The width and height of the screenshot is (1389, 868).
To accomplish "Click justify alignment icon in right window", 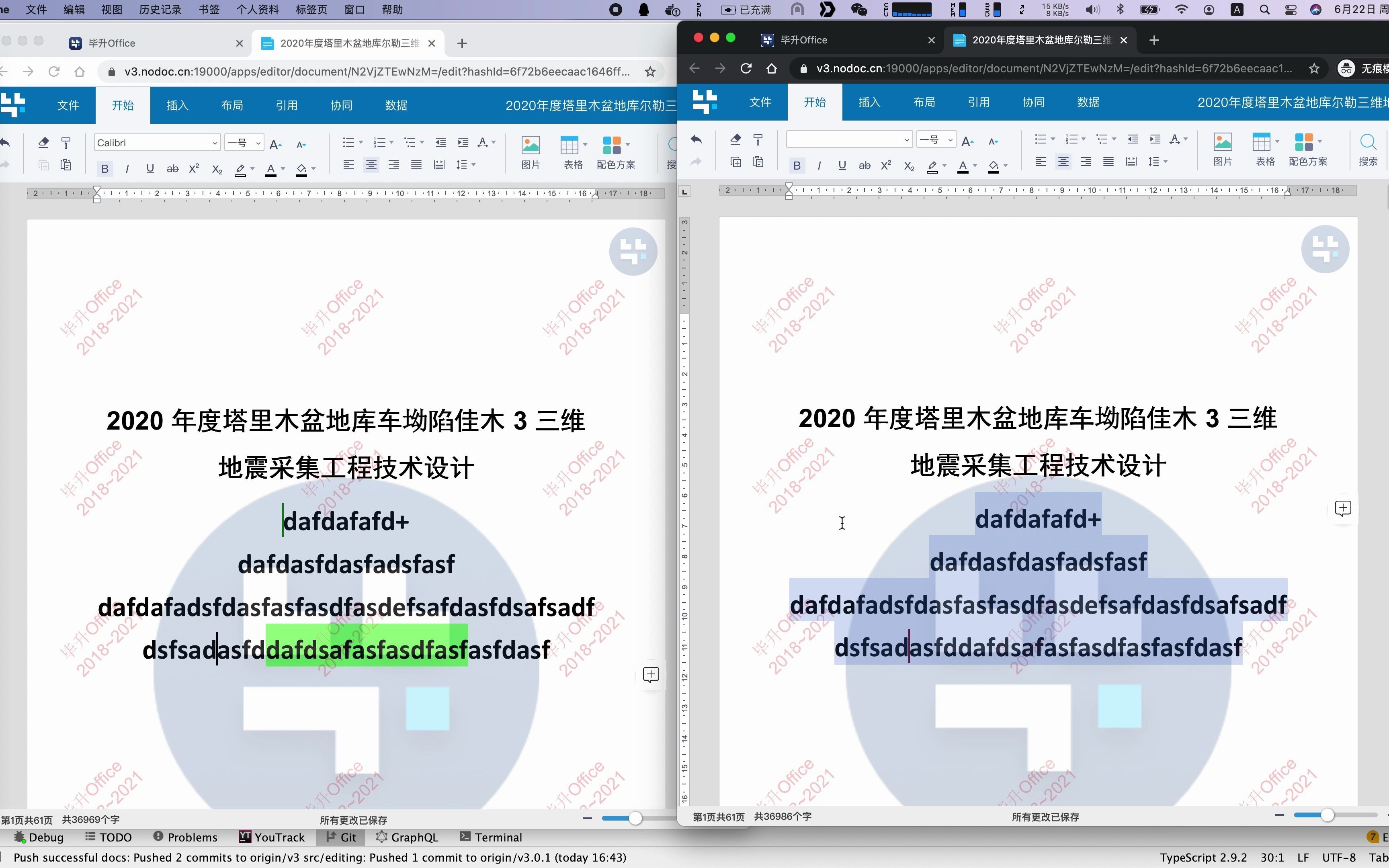I will (x=1108, y=162).
